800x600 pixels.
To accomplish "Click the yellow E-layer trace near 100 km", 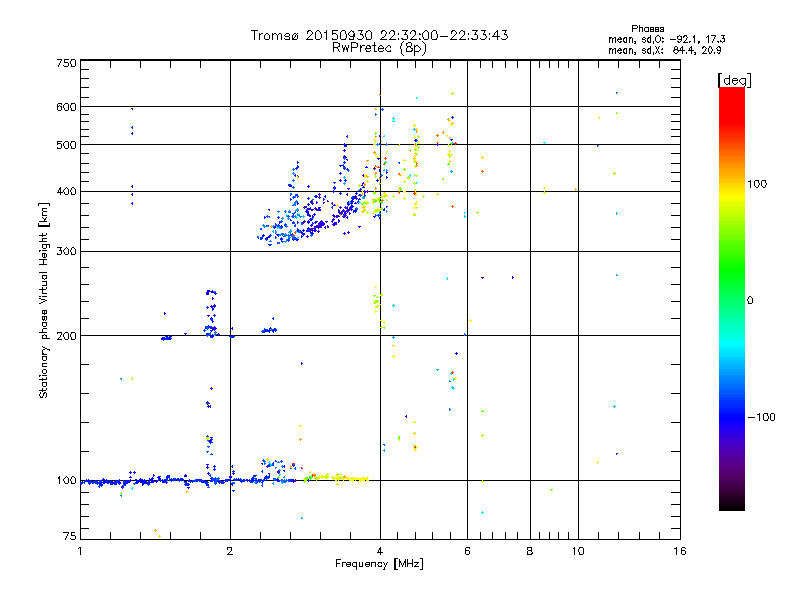I will click(x=337, y=478).
